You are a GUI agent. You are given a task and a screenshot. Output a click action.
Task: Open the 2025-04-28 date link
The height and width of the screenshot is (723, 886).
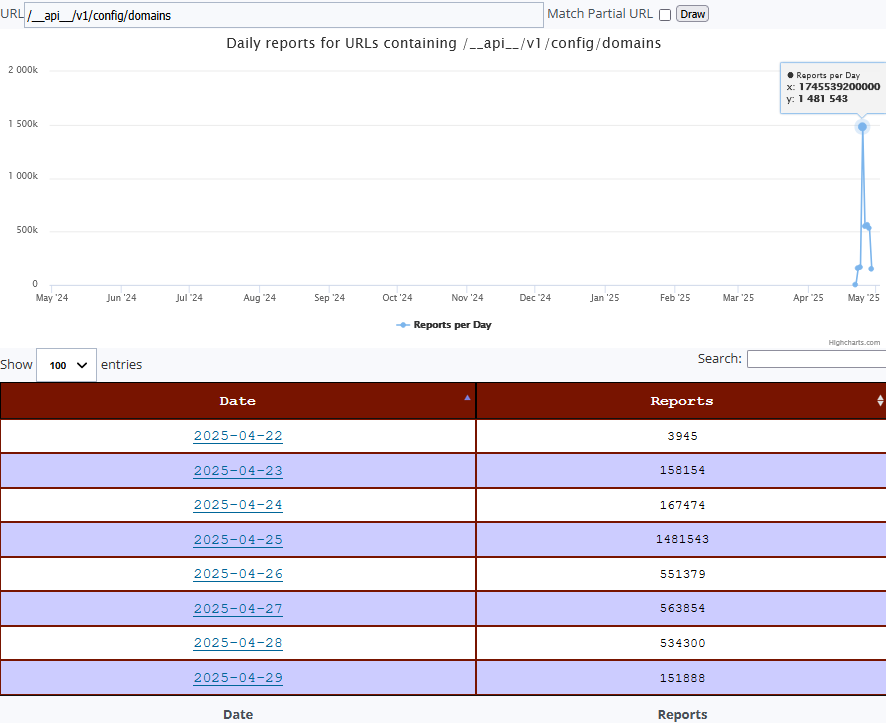click(x=238, y=643)
